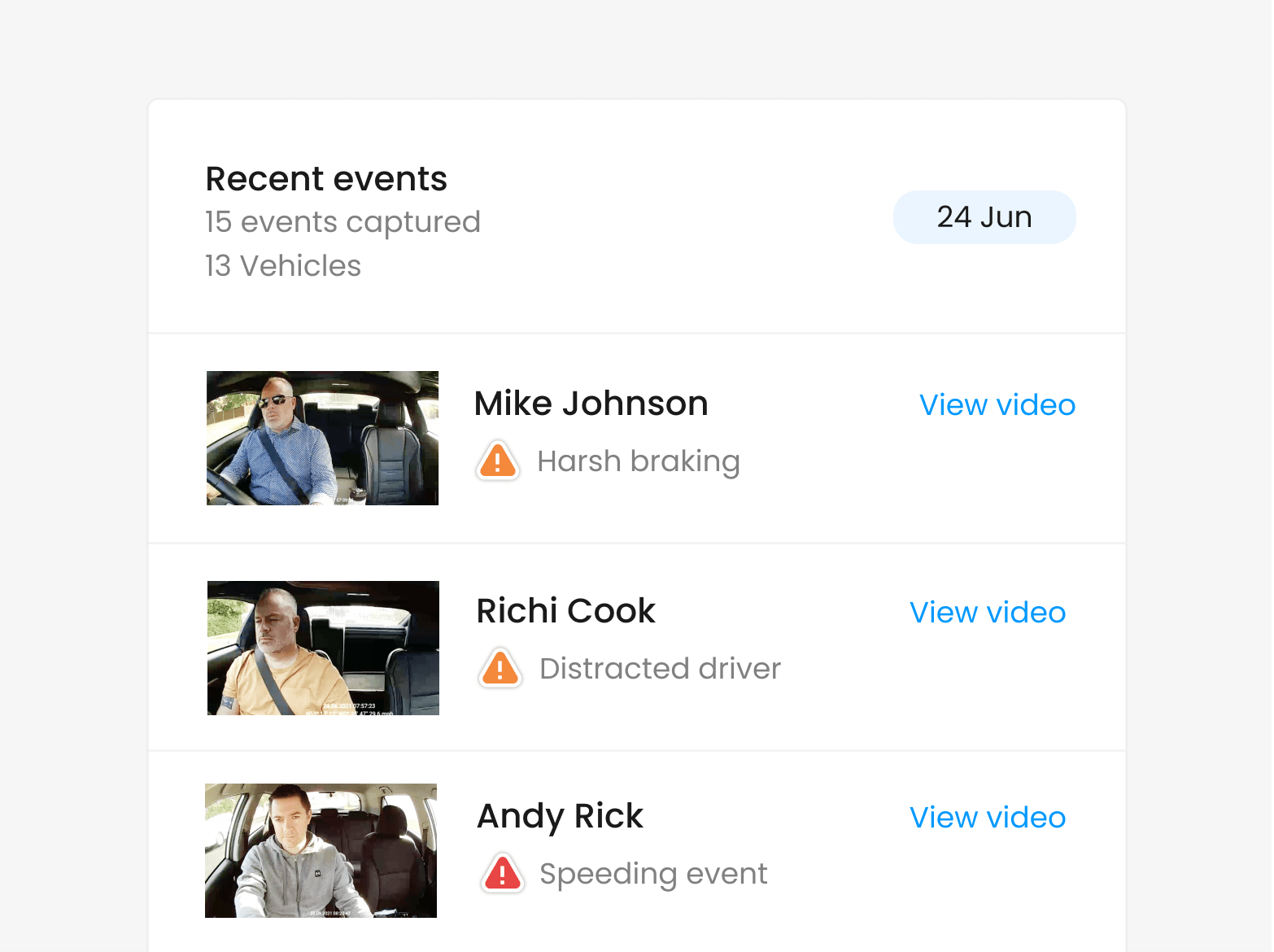The width and height of the screenshot is (1274, 952).
Task: Click the 15 events captured text
Action: [x=342, y=222]
